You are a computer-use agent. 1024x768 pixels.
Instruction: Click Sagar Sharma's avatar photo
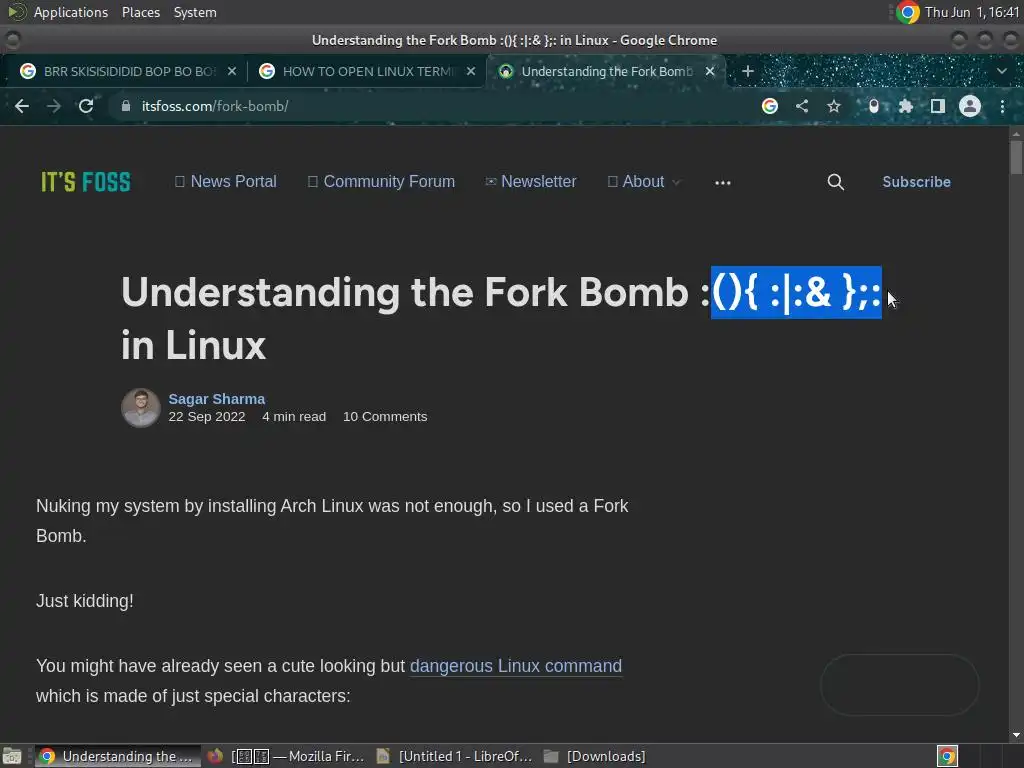coord(140,408)
